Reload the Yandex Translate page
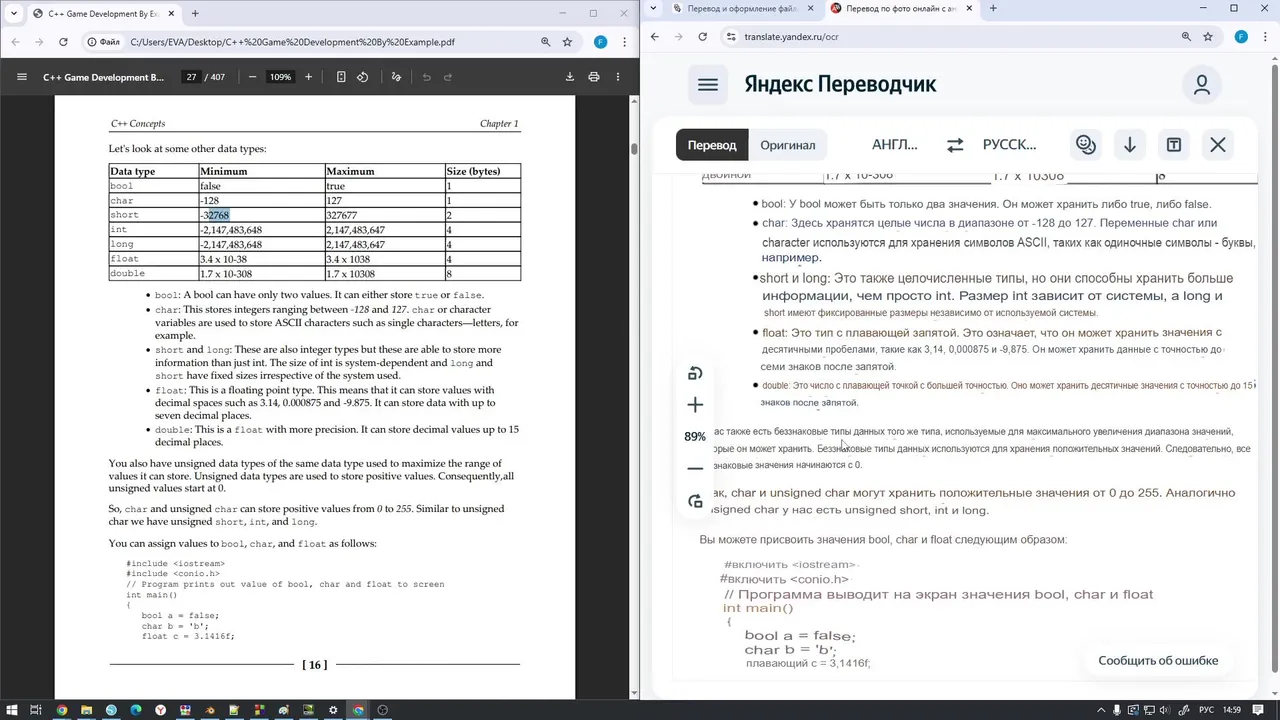 tap(703, 36)
